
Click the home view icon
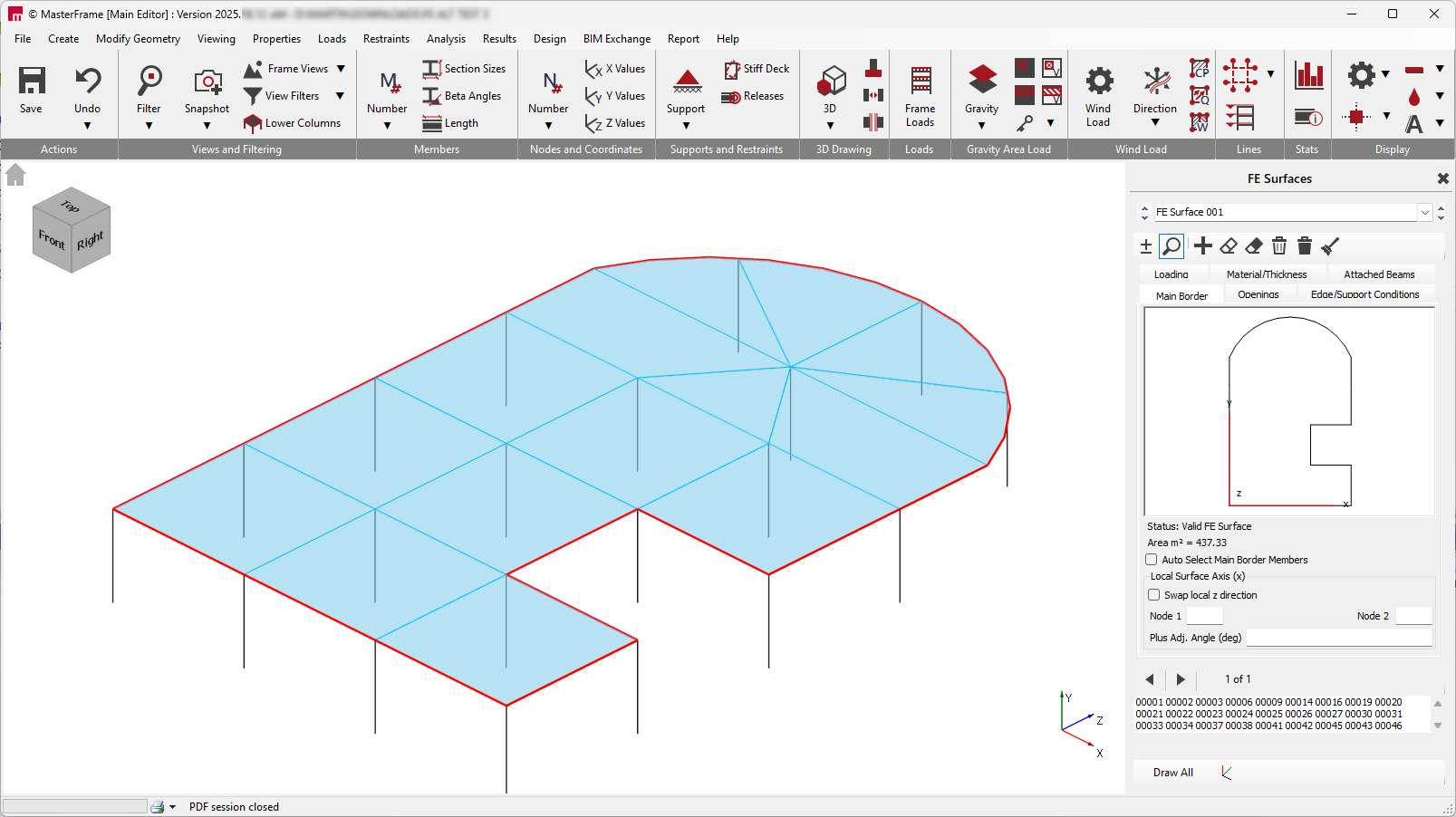click(15, 174)
